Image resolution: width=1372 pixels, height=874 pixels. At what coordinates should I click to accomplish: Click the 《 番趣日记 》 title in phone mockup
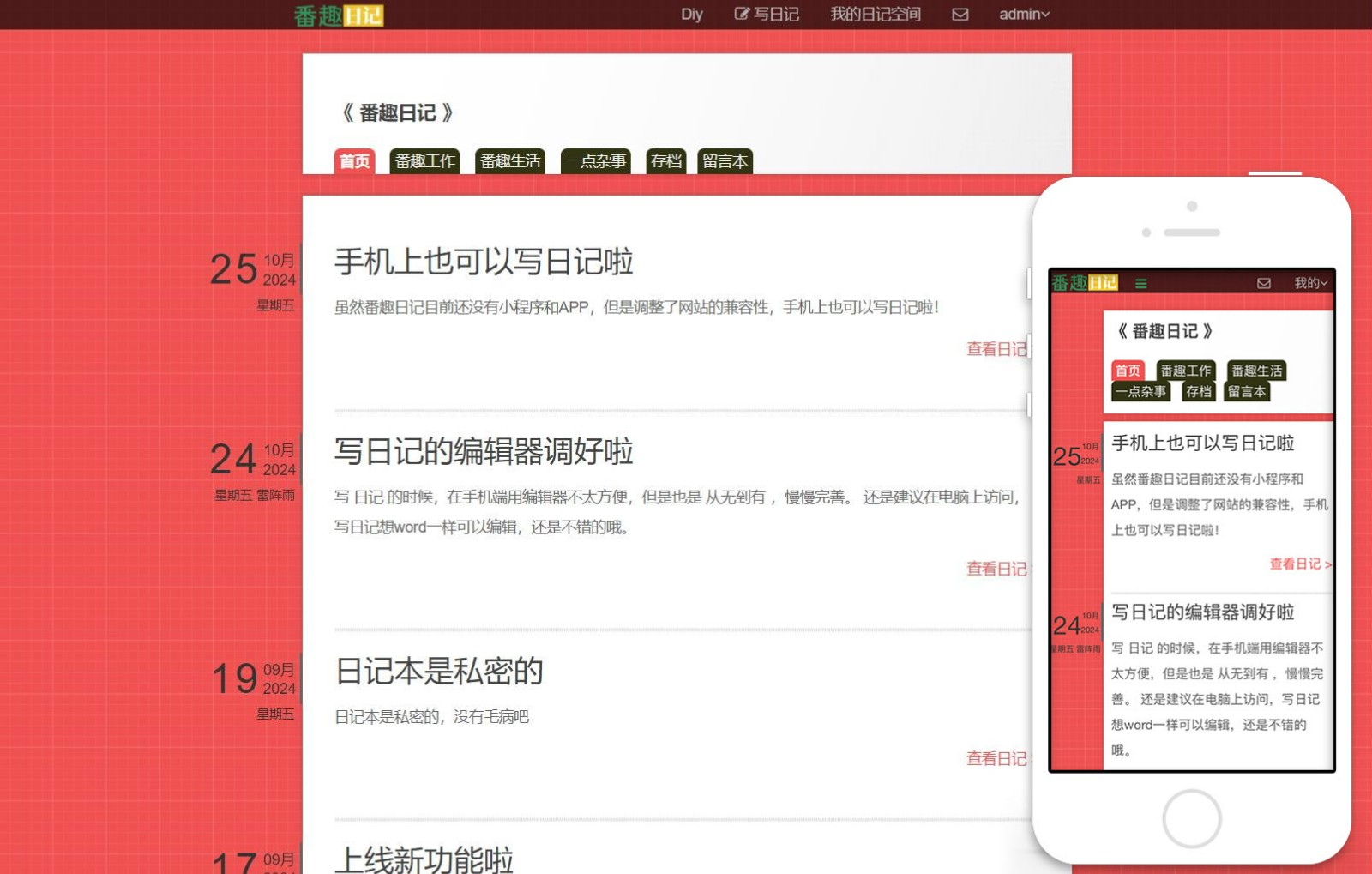[x=1165, y=331]
